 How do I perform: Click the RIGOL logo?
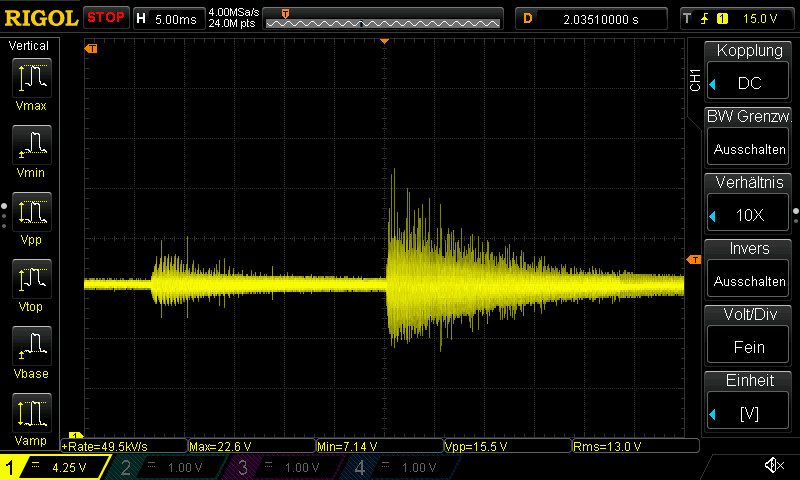click(40, 18)
